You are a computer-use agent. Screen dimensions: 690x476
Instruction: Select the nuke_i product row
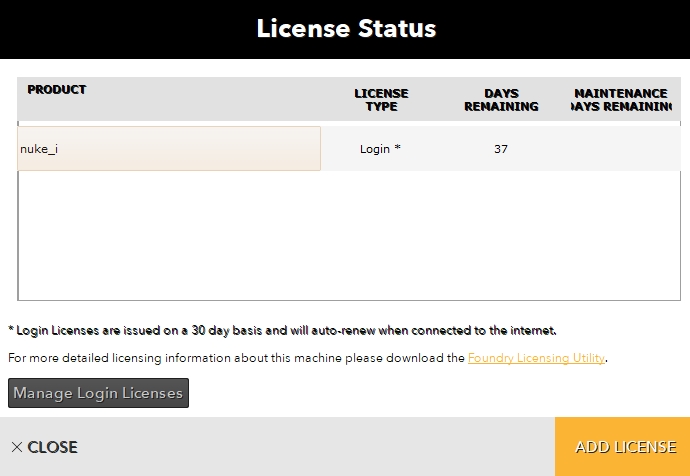pos(169,149)
